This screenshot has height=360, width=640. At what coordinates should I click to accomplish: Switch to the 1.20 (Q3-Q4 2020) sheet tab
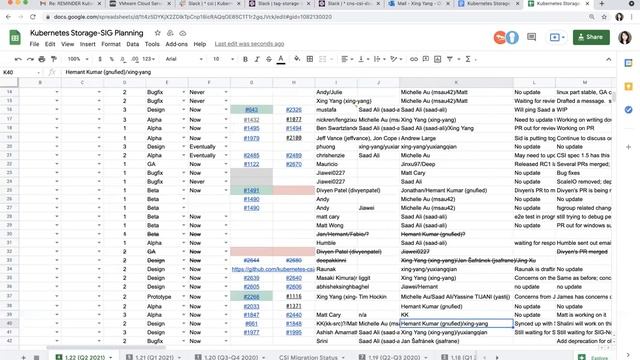click(x=231, y=357)
